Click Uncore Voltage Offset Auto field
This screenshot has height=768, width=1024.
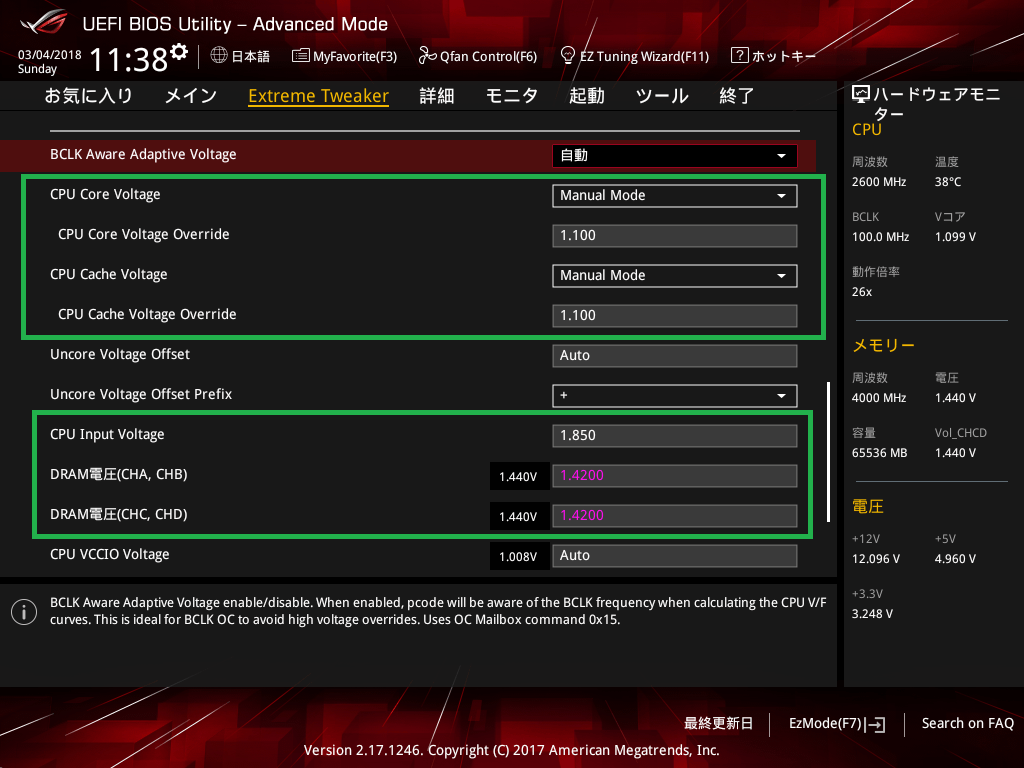(675, 356)
